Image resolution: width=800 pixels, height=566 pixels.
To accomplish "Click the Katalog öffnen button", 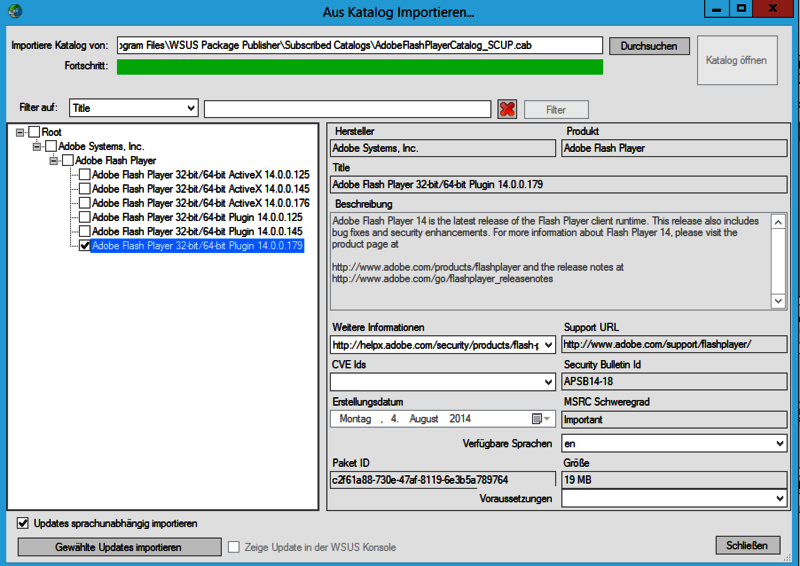I will 737,60.
